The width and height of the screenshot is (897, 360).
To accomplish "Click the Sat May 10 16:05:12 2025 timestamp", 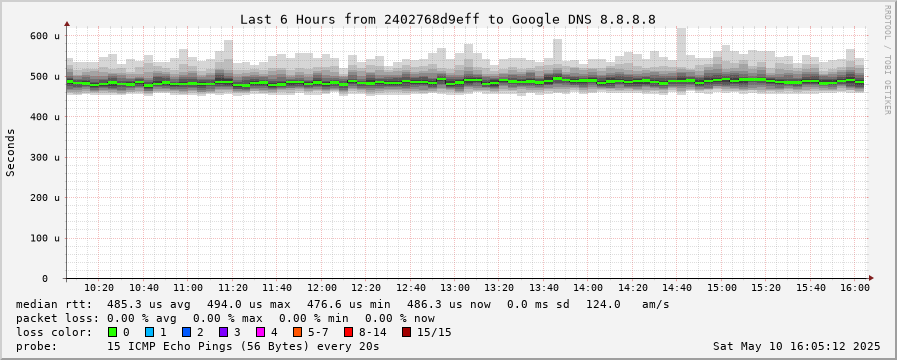I will [x=797, y=346].
